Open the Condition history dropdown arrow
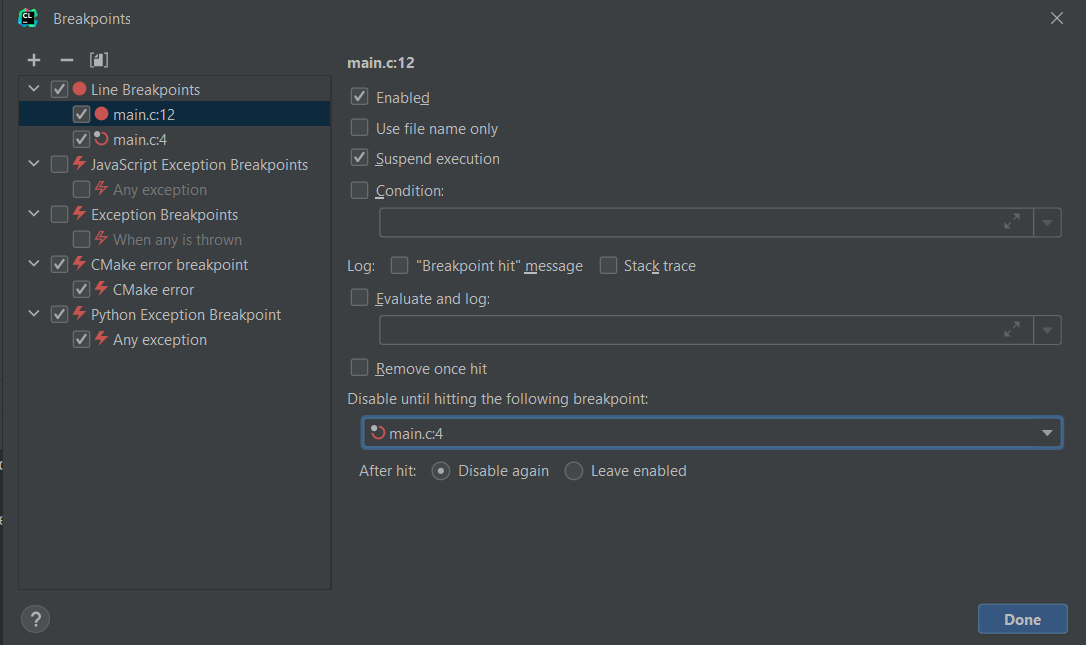The height and width of the screenshot is (645, 1086). (1047, 222)
